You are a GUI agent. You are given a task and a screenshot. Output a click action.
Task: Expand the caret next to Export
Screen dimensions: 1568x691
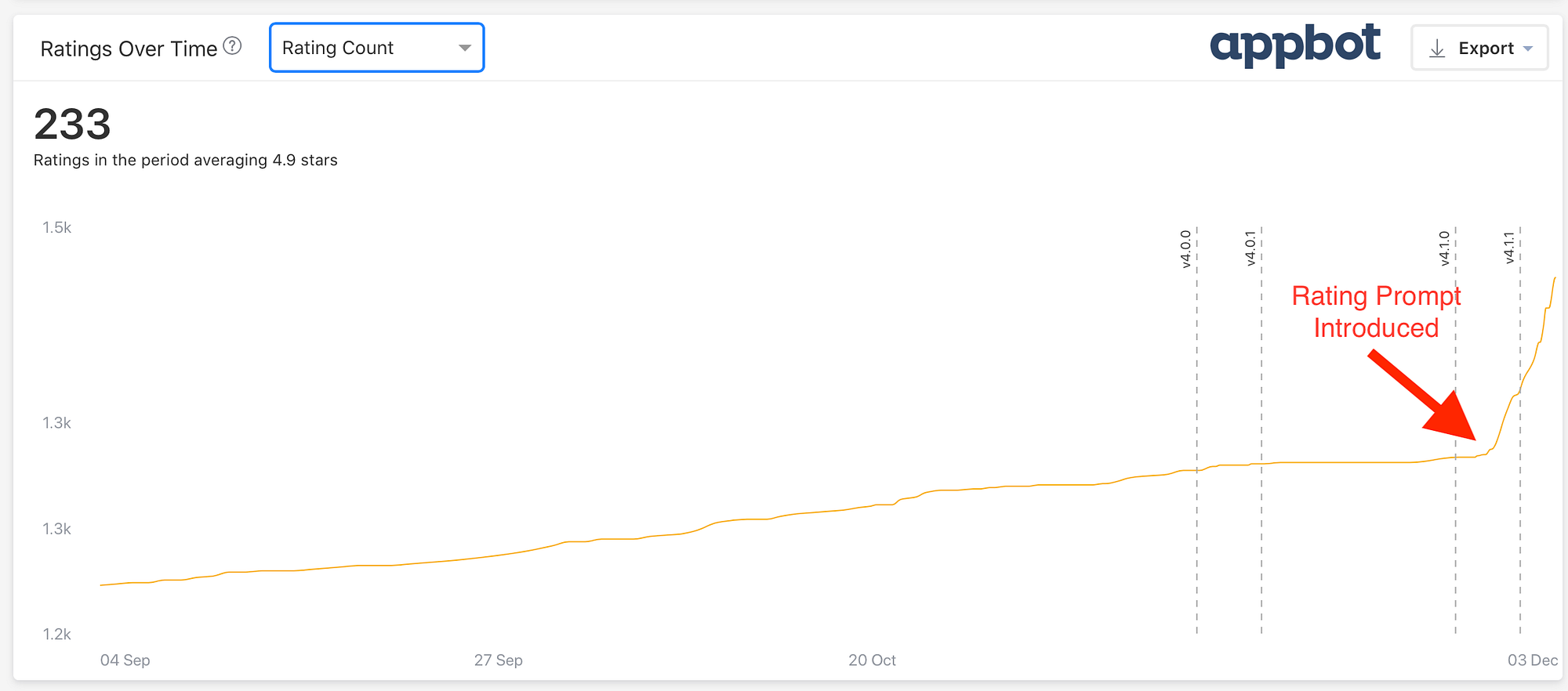click(1528, 49)
